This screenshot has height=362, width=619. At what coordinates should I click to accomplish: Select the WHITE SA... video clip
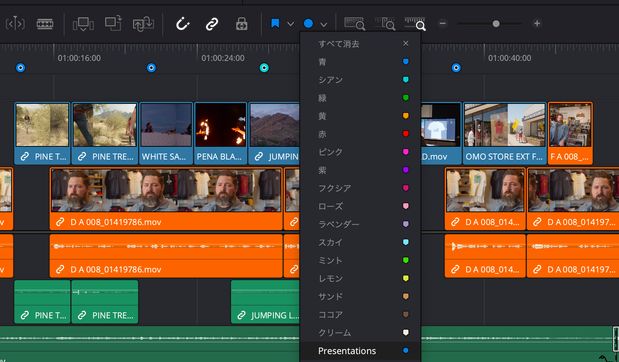[166, 133]
